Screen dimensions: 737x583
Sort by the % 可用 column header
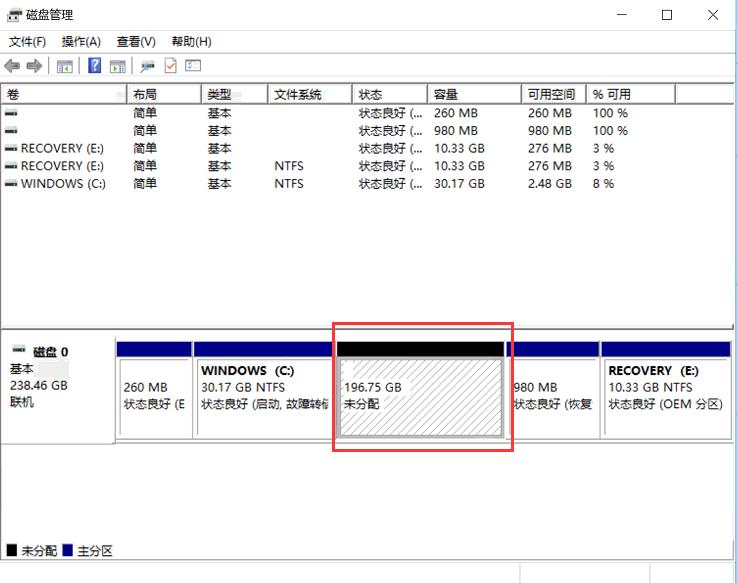pos(631,95)
